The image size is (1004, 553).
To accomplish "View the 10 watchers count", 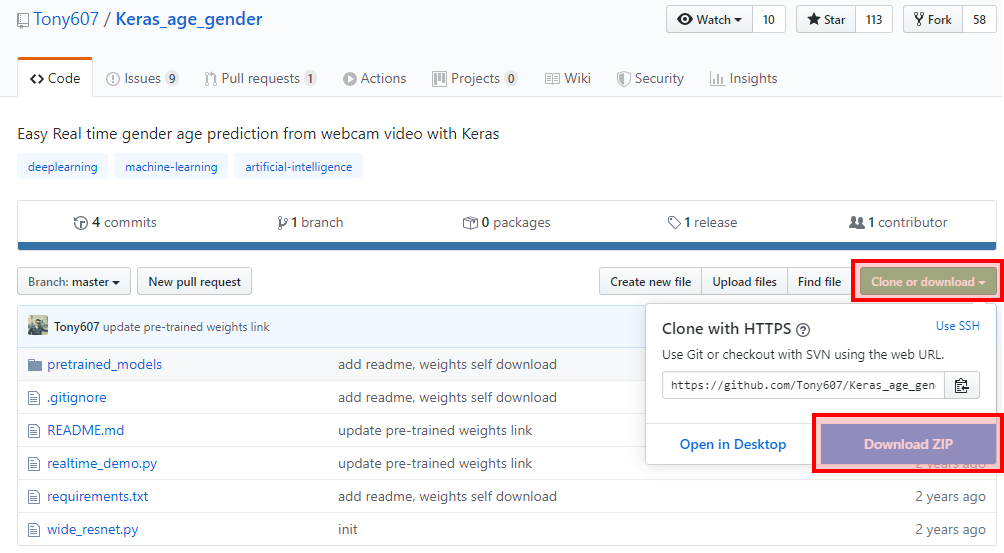I will tap(768, 19).
